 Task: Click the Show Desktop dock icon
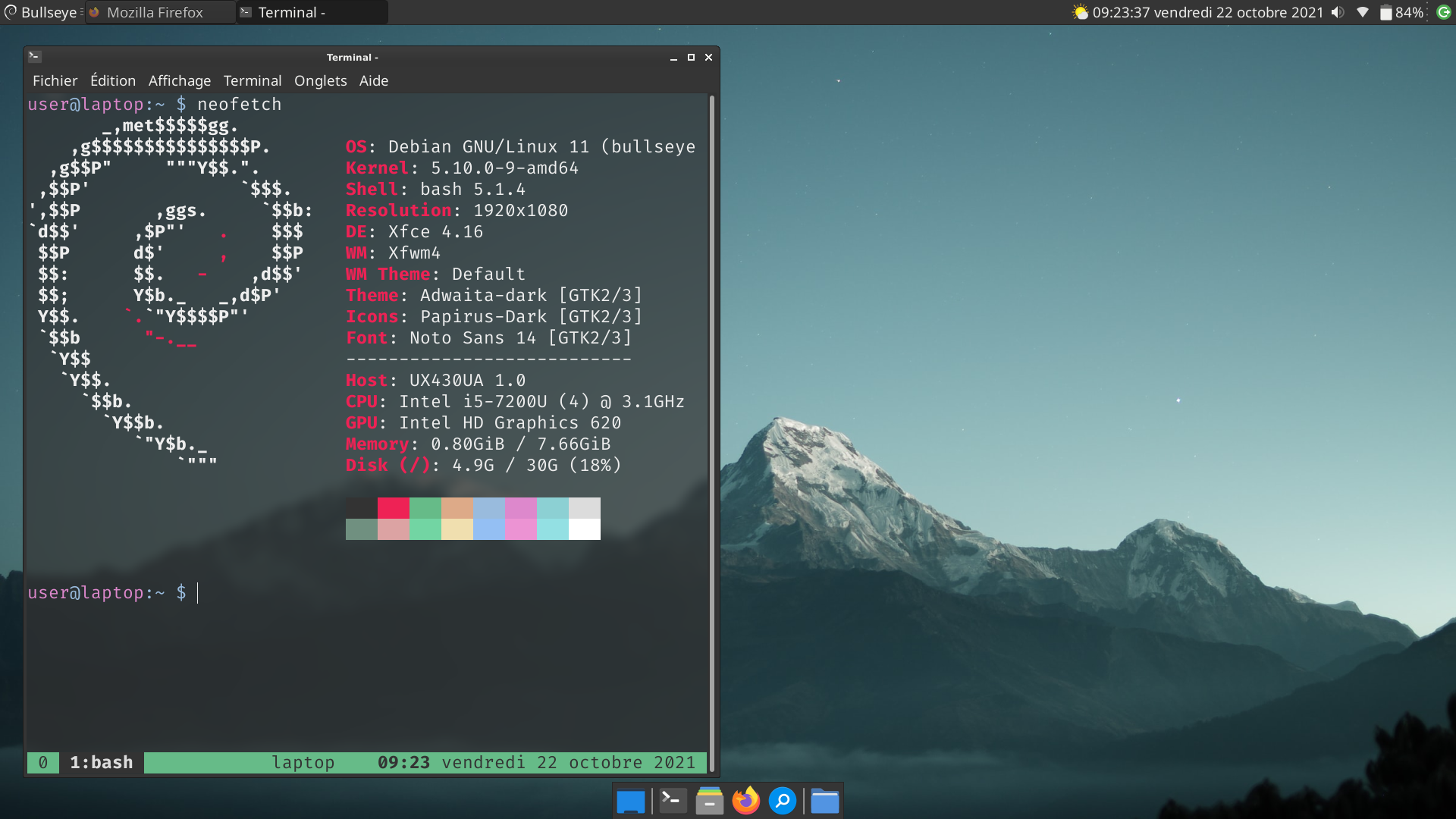click(630, 801)
